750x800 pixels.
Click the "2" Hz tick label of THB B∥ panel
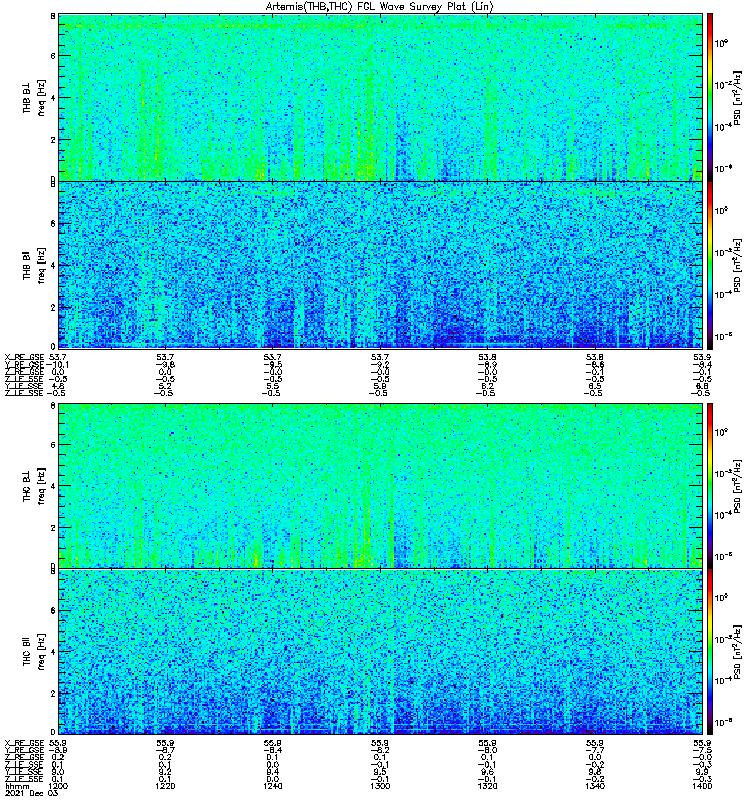pos(53,308)
